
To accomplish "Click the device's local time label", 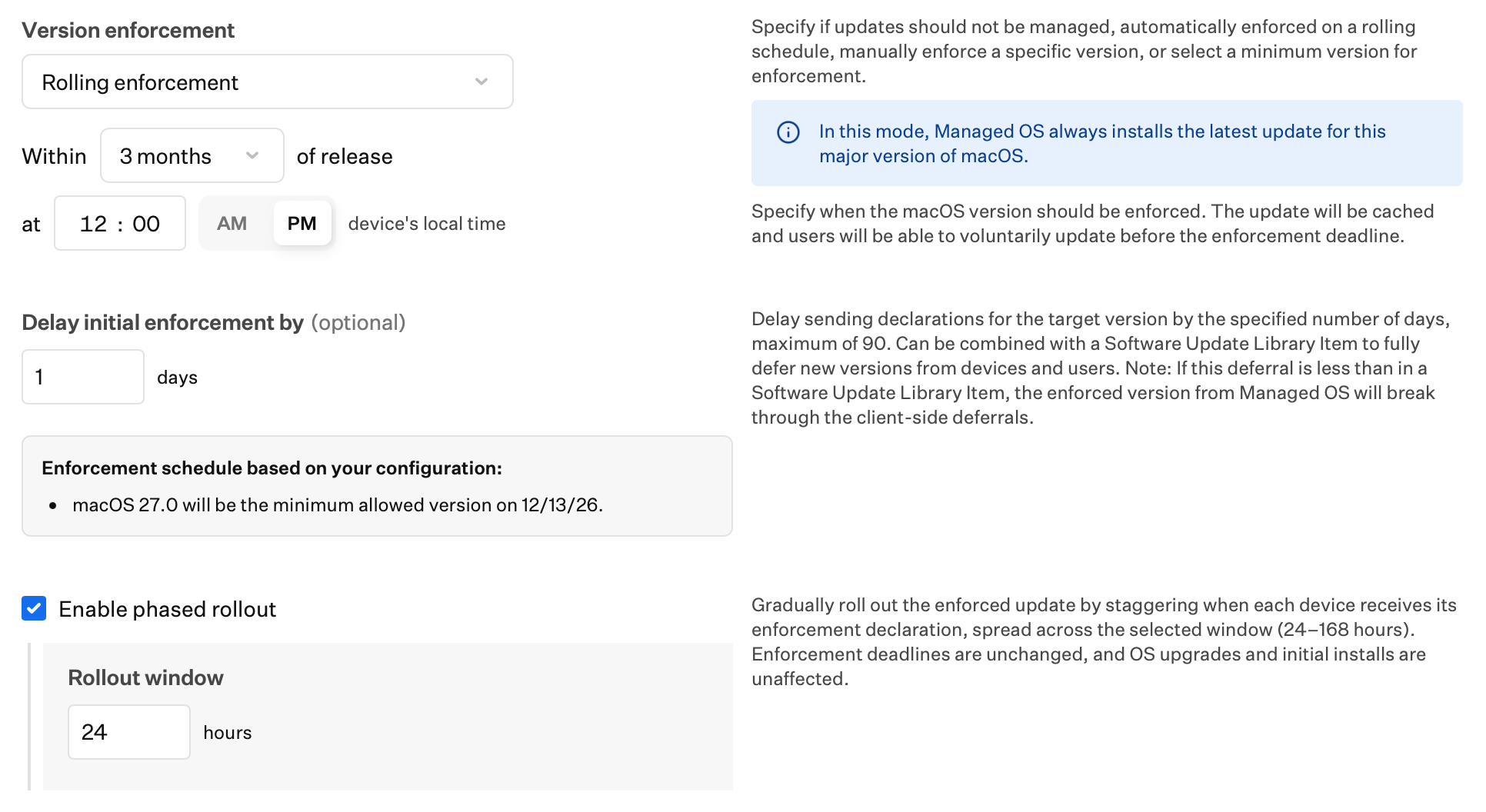I will click(427, 224).
